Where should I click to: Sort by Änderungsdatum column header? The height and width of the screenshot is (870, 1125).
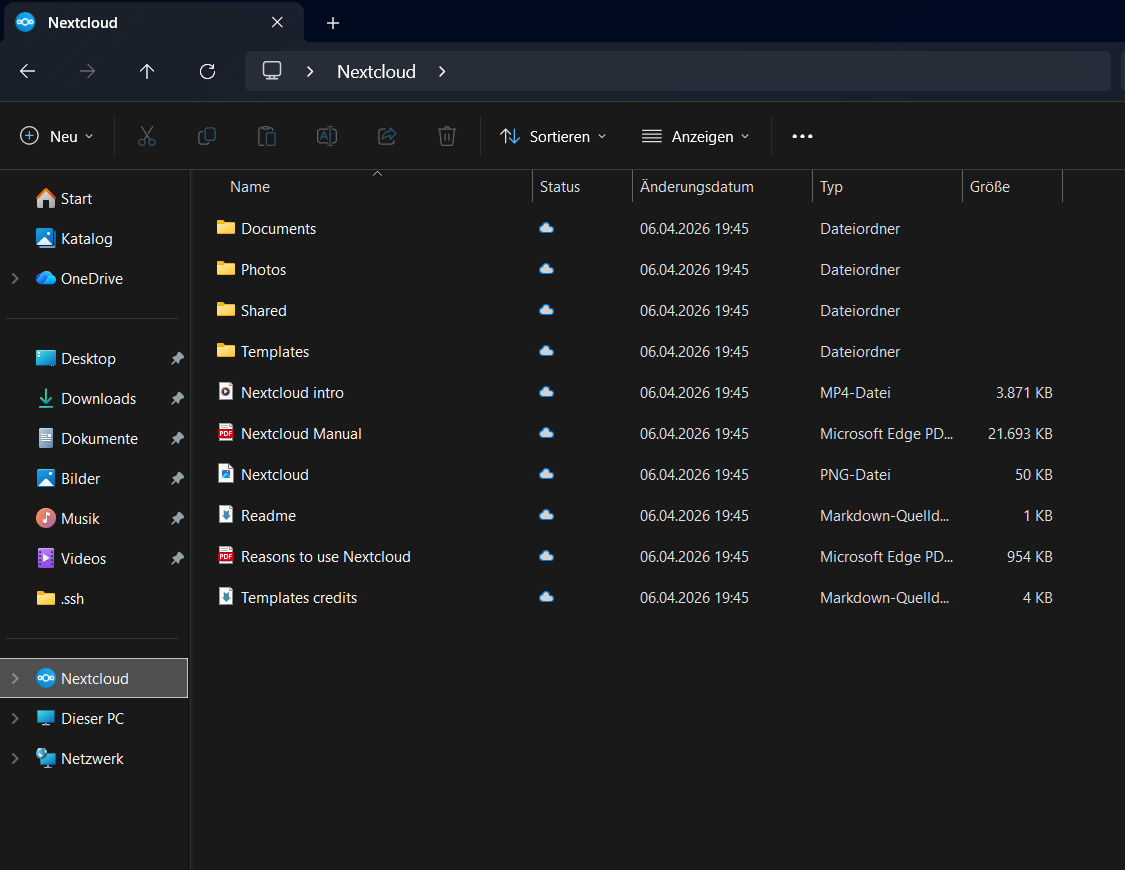(x=697, y=187)
